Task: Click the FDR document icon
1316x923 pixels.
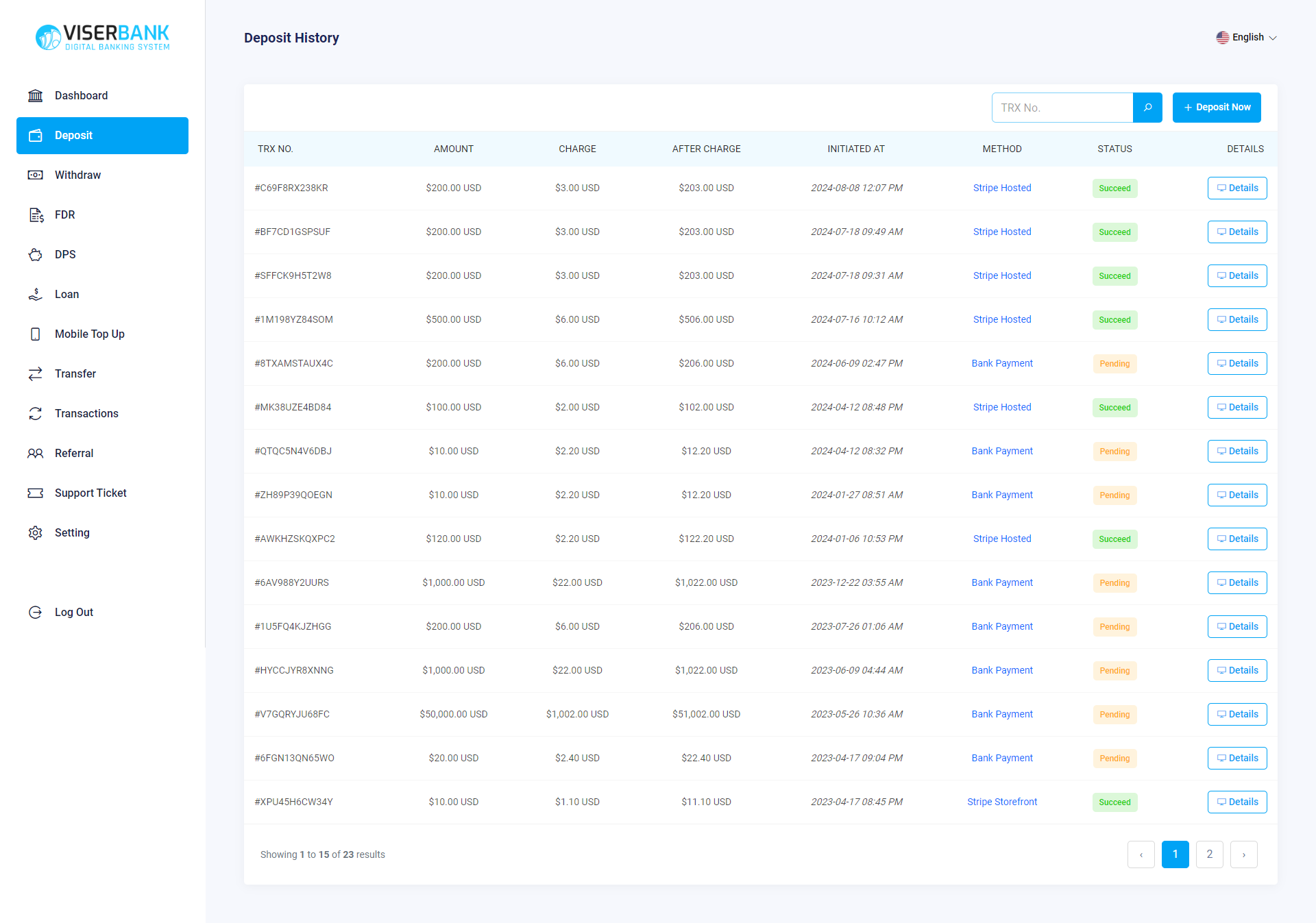Action: [36, 215]
